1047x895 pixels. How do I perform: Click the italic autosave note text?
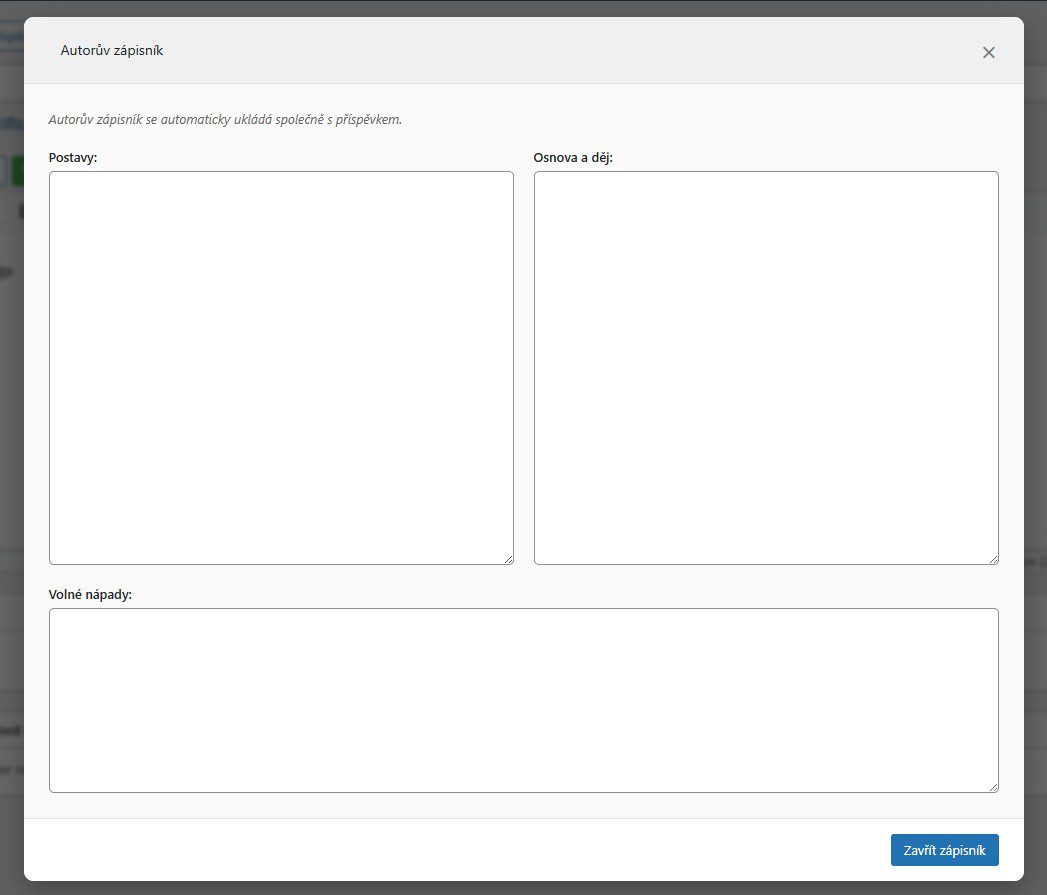(x=225, y=119)
